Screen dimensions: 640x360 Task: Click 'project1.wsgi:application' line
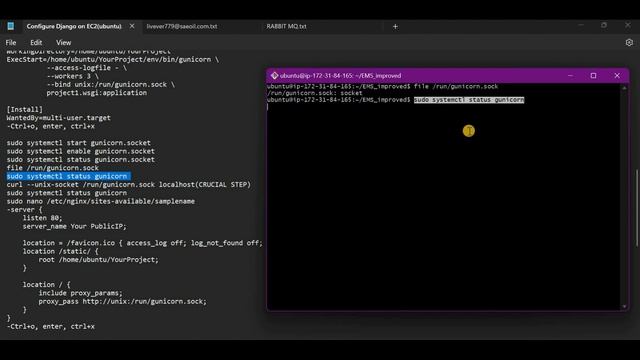(96, 93)
